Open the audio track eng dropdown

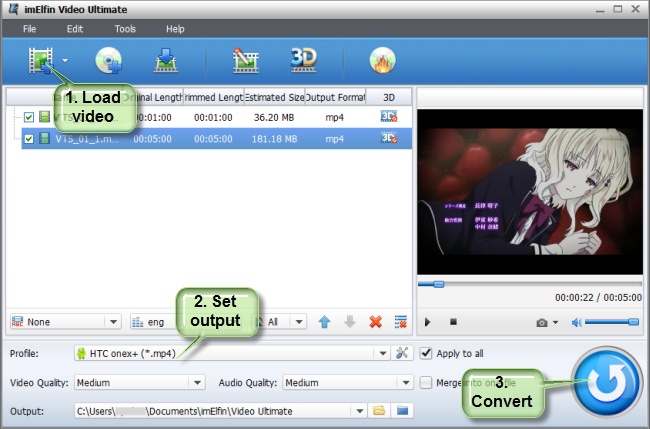pyautogui.click(x=153, y=322)
